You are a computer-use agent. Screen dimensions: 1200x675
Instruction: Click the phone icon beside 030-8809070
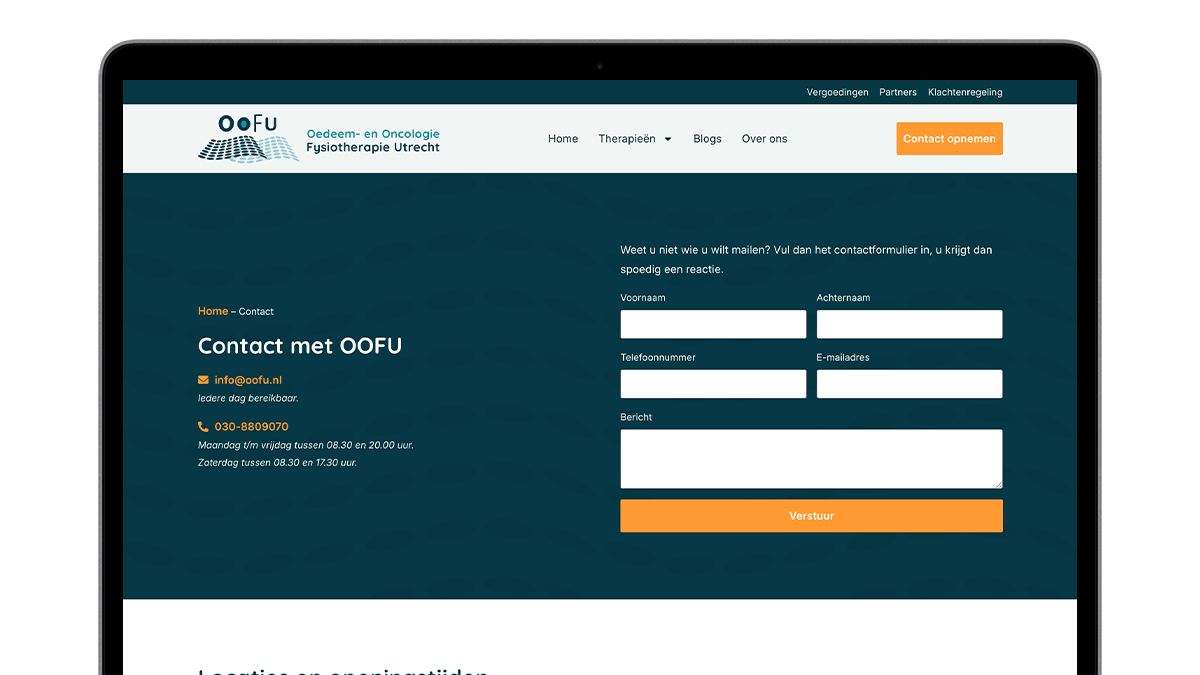pyautogui.click(x=203, y=427)
